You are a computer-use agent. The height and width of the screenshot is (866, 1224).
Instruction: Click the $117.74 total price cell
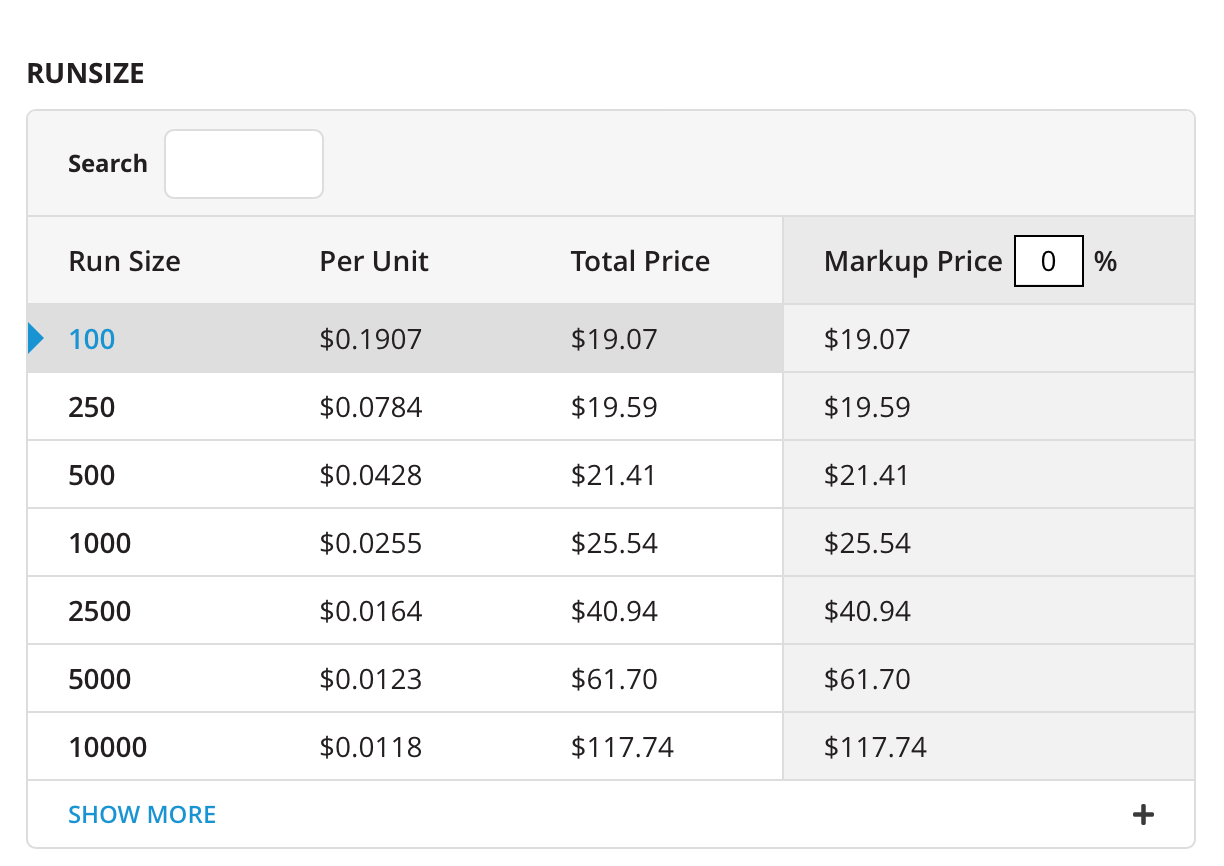(622, 747)
